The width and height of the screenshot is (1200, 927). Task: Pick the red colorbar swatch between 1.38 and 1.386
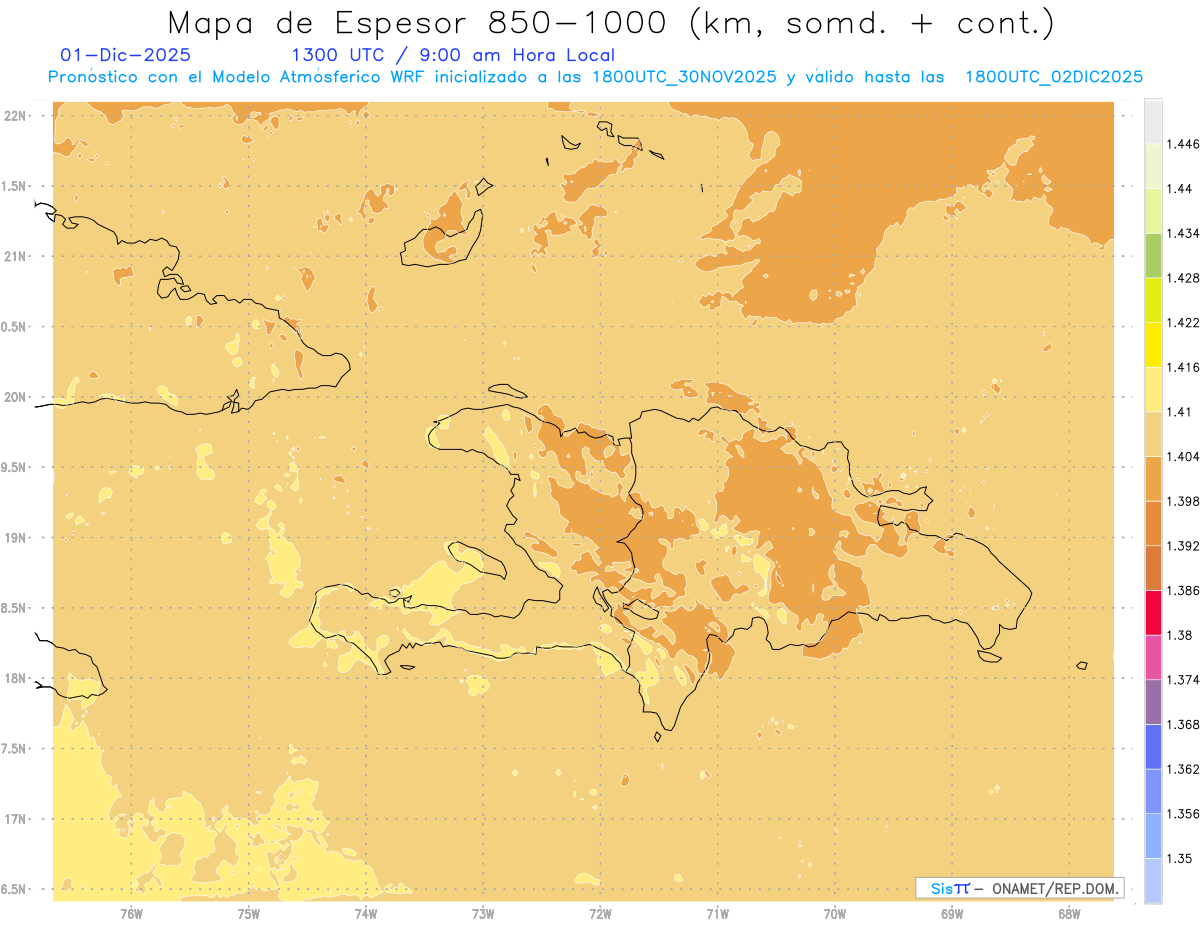click(x=1153, y=613)
